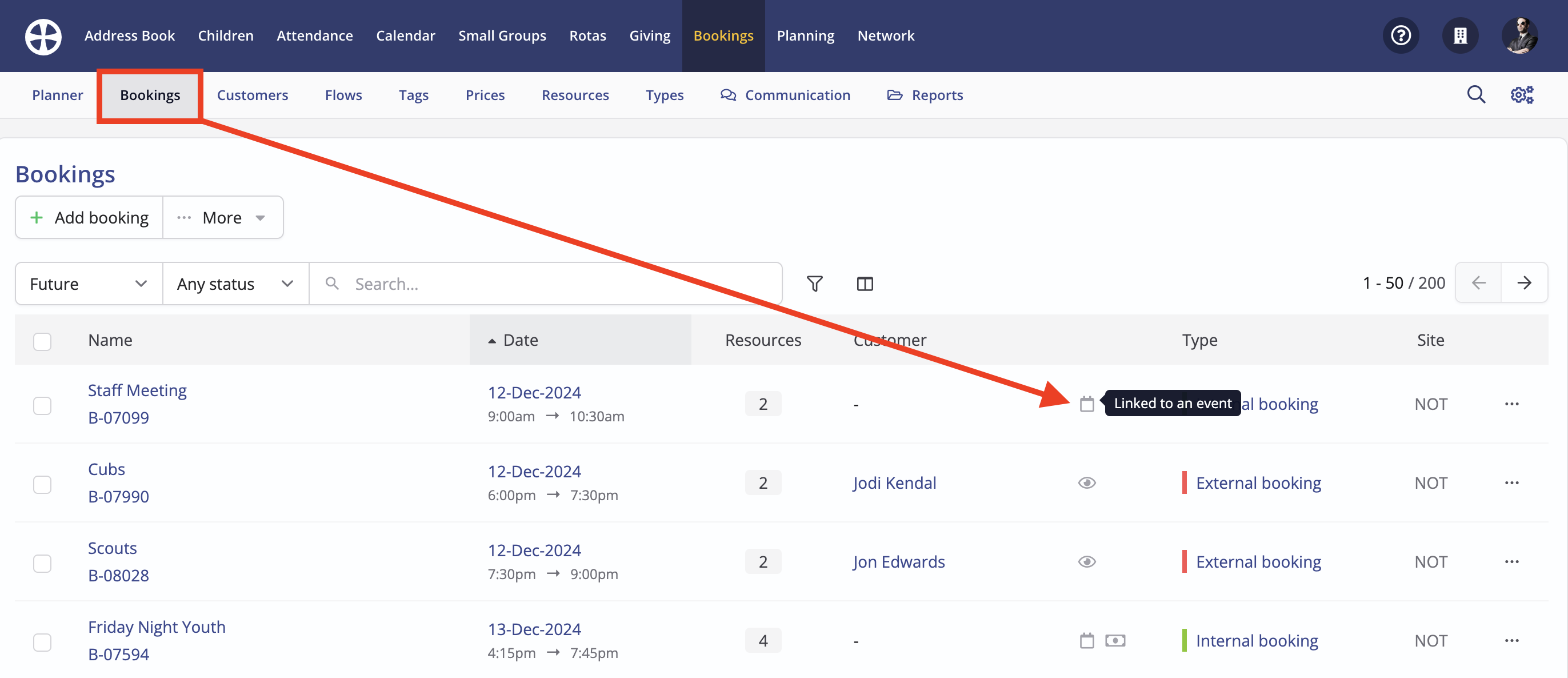
Task: Check the select-all checkbox in table header
Action: coord(42,341)
